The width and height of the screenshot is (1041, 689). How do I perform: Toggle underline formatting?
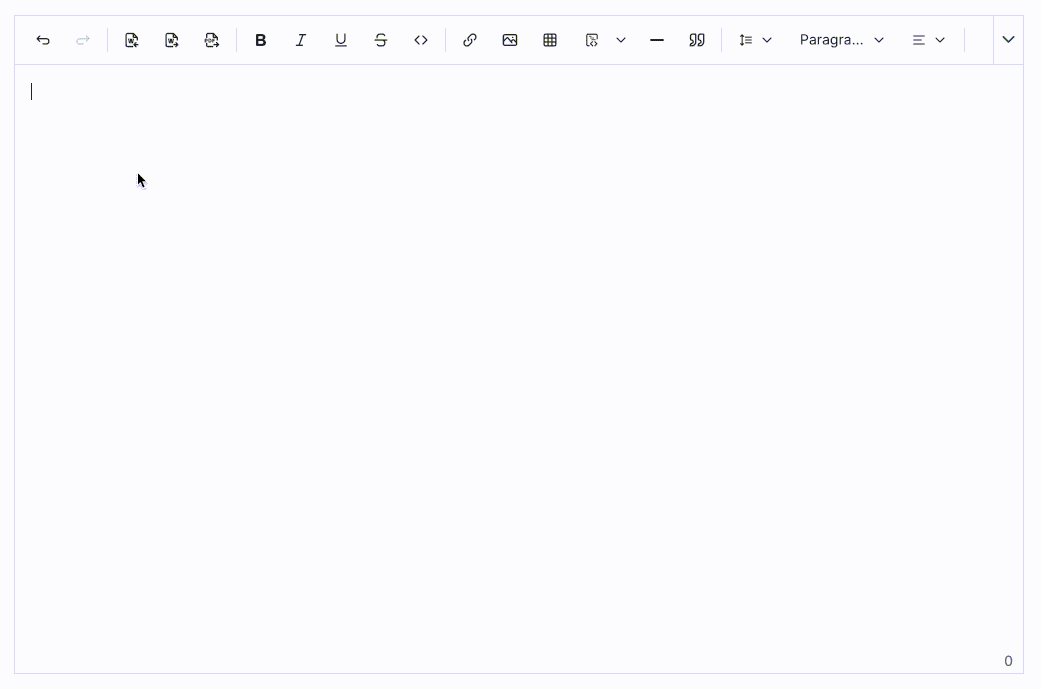340,40
